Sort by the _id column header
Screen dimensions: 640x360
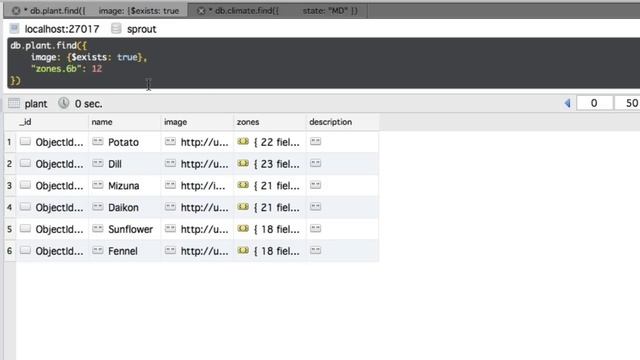tap(52, 122)
